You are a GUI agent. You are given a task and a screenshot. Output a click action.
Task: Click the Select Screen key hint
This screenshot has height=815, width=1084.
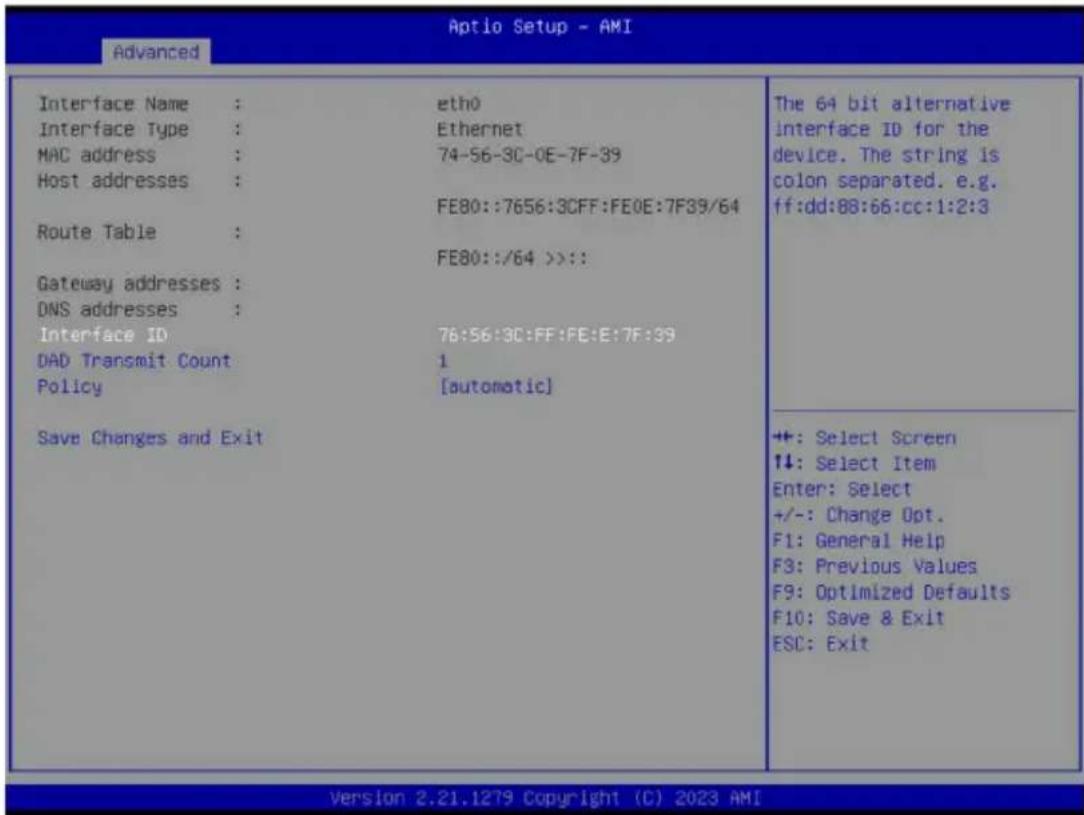[x=864, y=438]
